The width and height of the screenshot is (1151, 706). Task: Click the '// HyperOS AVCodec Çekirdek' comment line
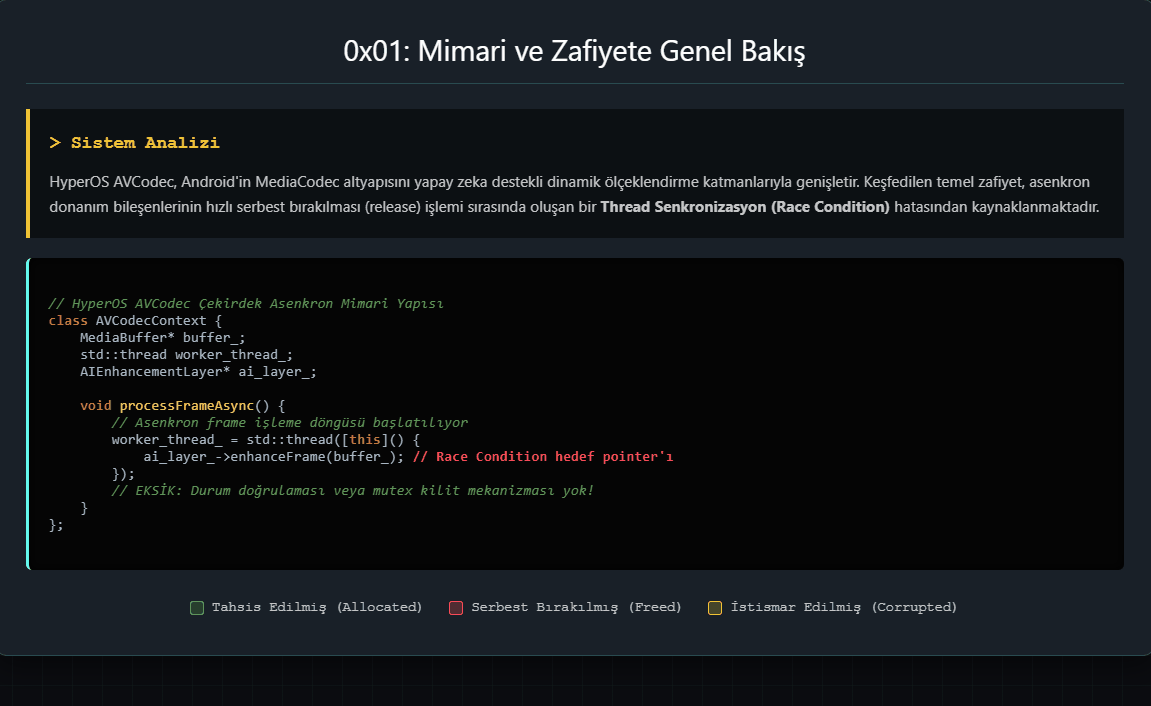[246, 304]
